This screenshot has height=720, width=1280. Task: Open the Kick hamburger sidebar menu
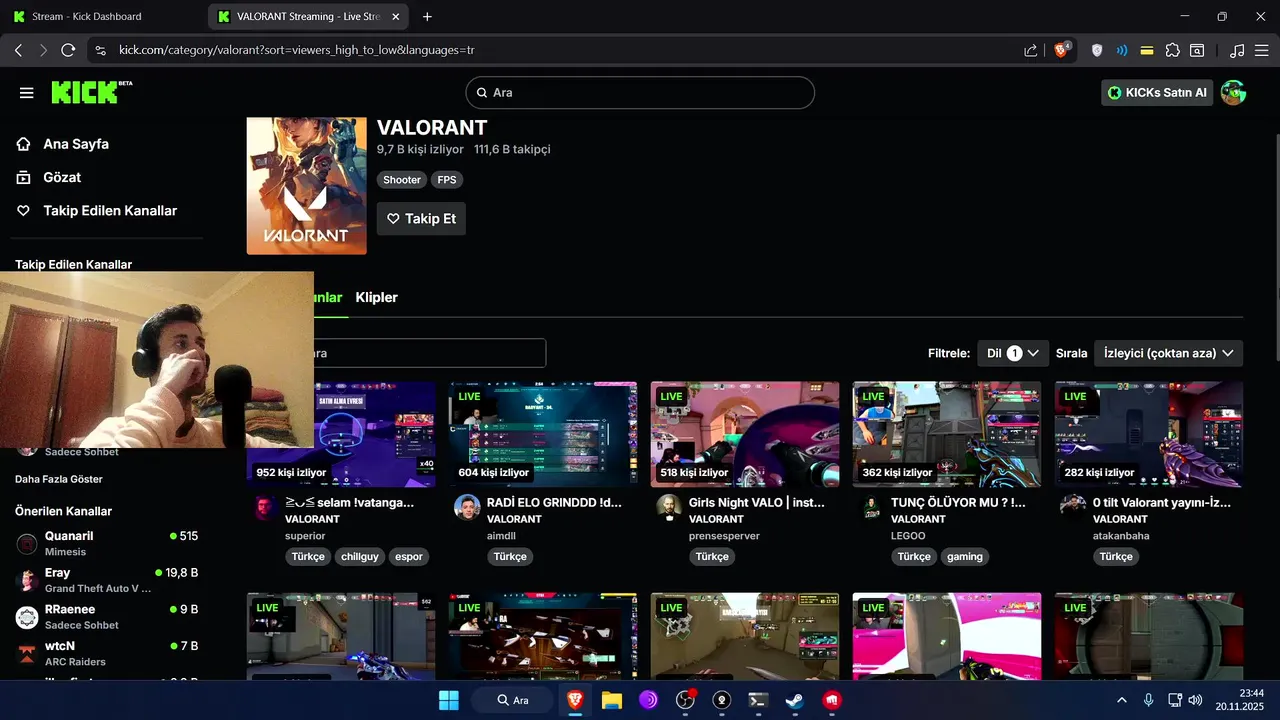point(27,93)
